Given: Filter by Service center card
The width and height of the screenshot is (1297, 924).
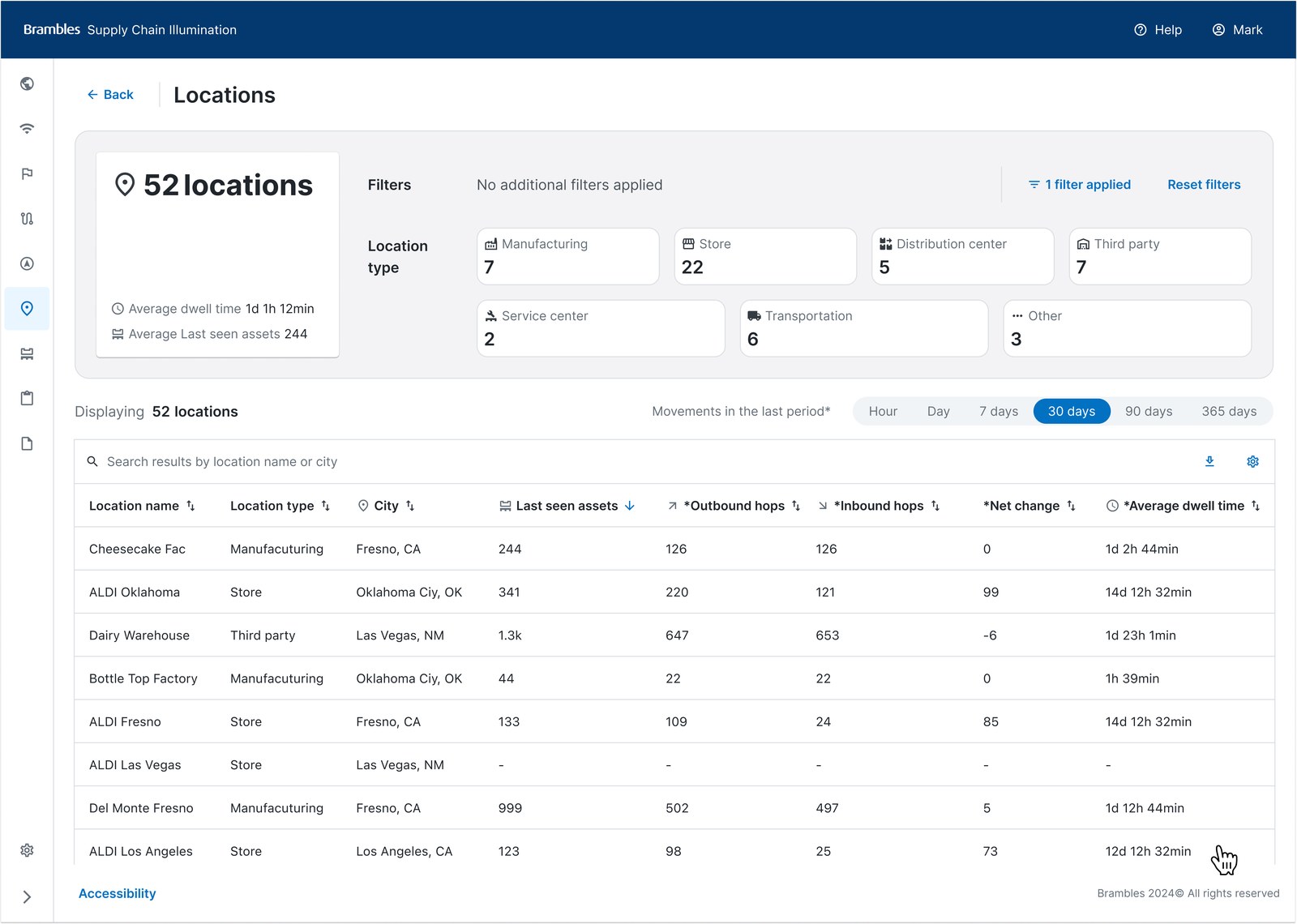Looking at the screenshot, I should point(601,328).
